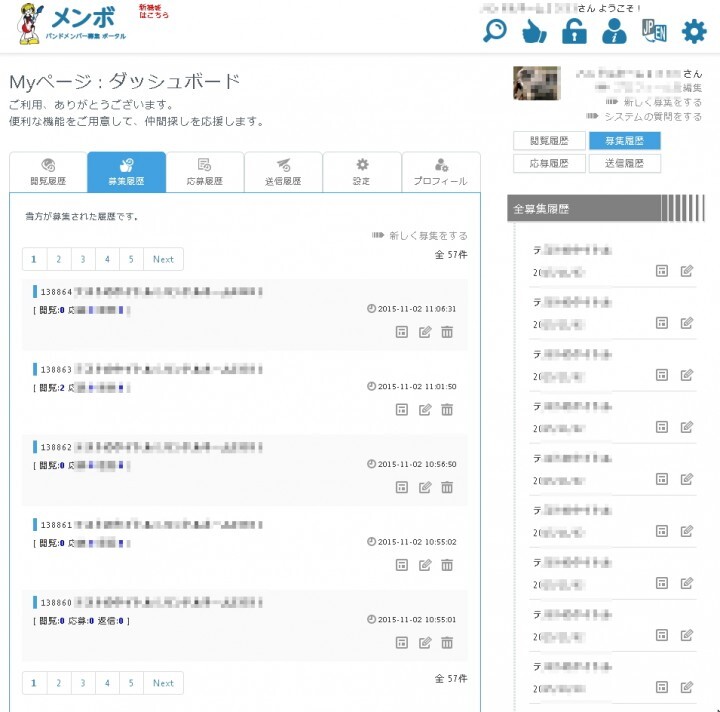Open the user info person icon
The image size is (720, 712).
point(614,32)
